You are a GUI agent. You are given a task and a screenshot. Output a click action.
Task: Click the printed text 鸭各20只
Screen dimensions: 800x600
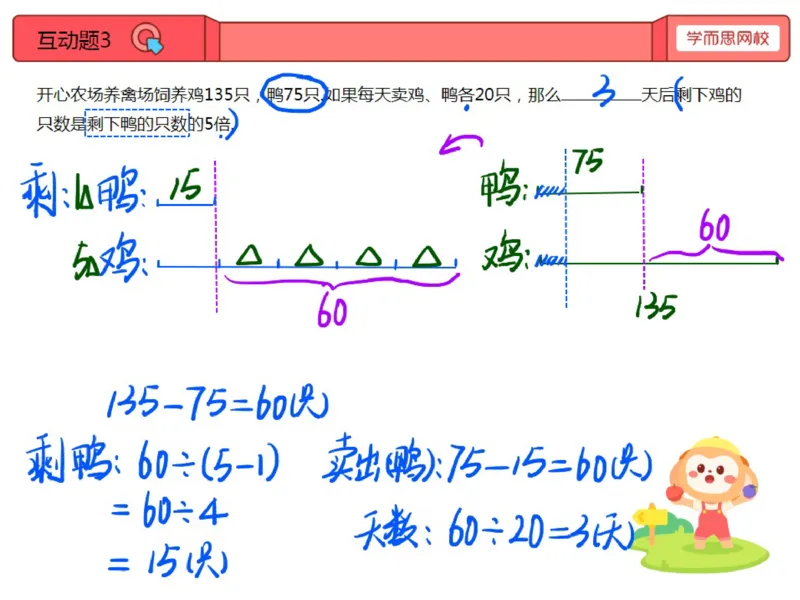(x=476, y=94)
